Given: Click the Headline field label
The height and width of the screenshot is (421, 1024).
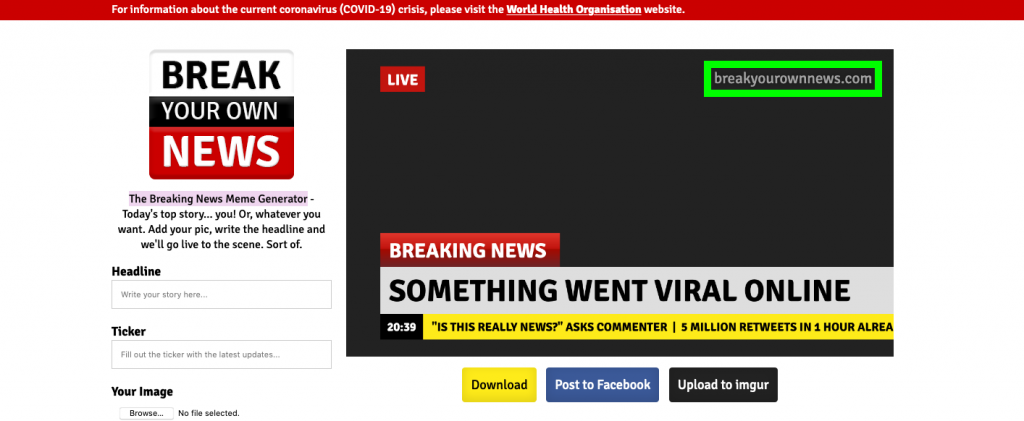Looking at the screenshot, I should click(136, 271).
